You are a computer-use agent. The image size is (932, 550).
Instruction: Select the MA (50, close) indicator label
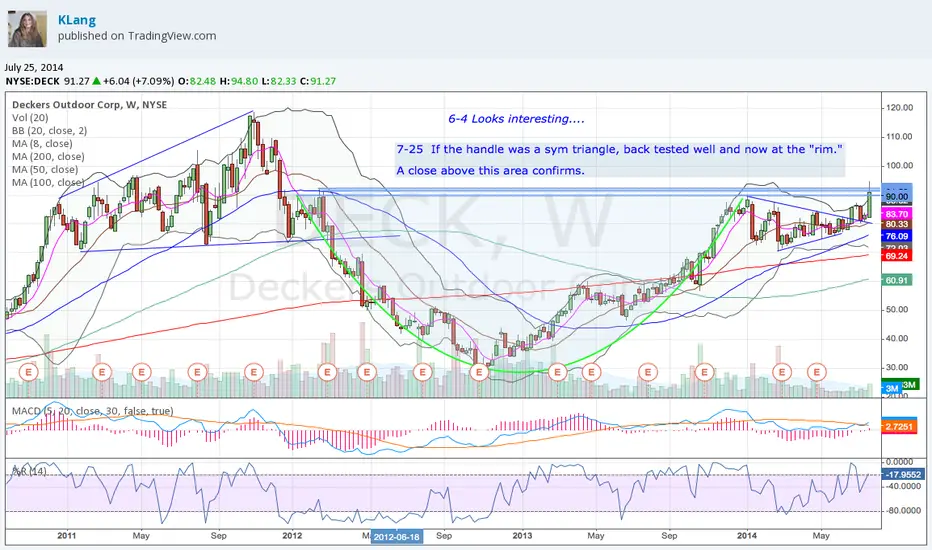tap(45, 170)
